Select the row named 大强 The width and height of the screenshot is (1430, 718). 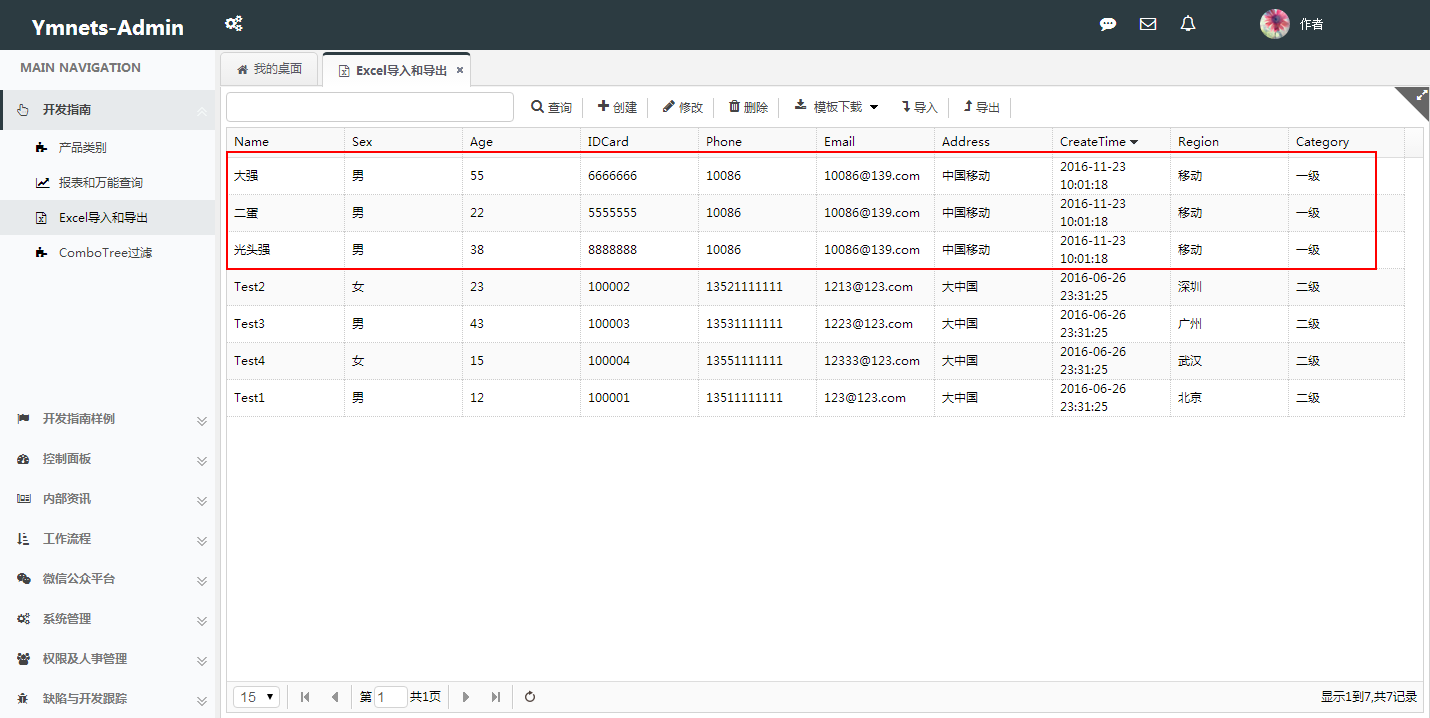[x=816, y=176]
